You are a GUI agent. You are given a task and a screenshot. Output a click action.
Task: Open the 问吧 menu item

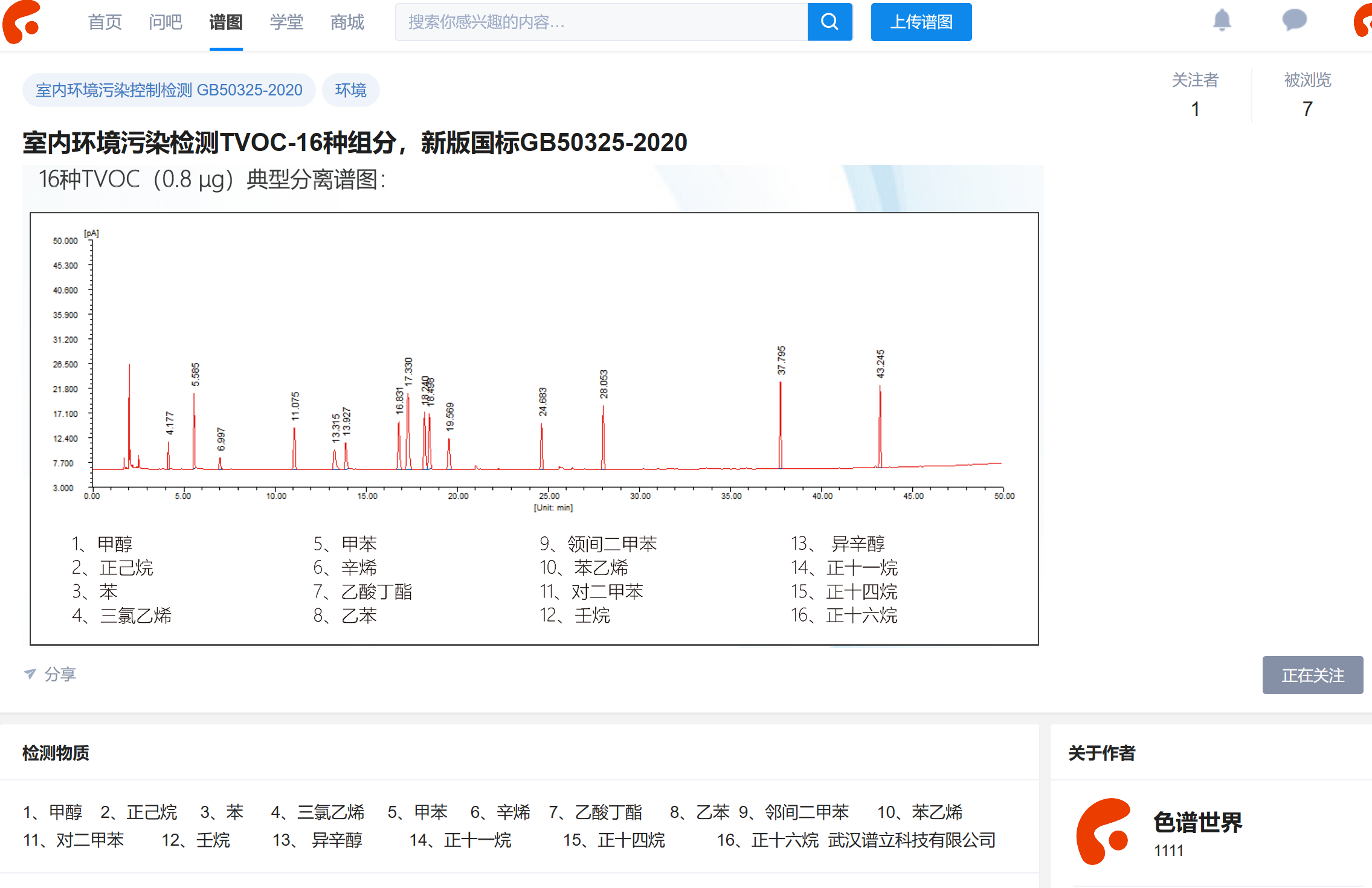pos(165,22)
